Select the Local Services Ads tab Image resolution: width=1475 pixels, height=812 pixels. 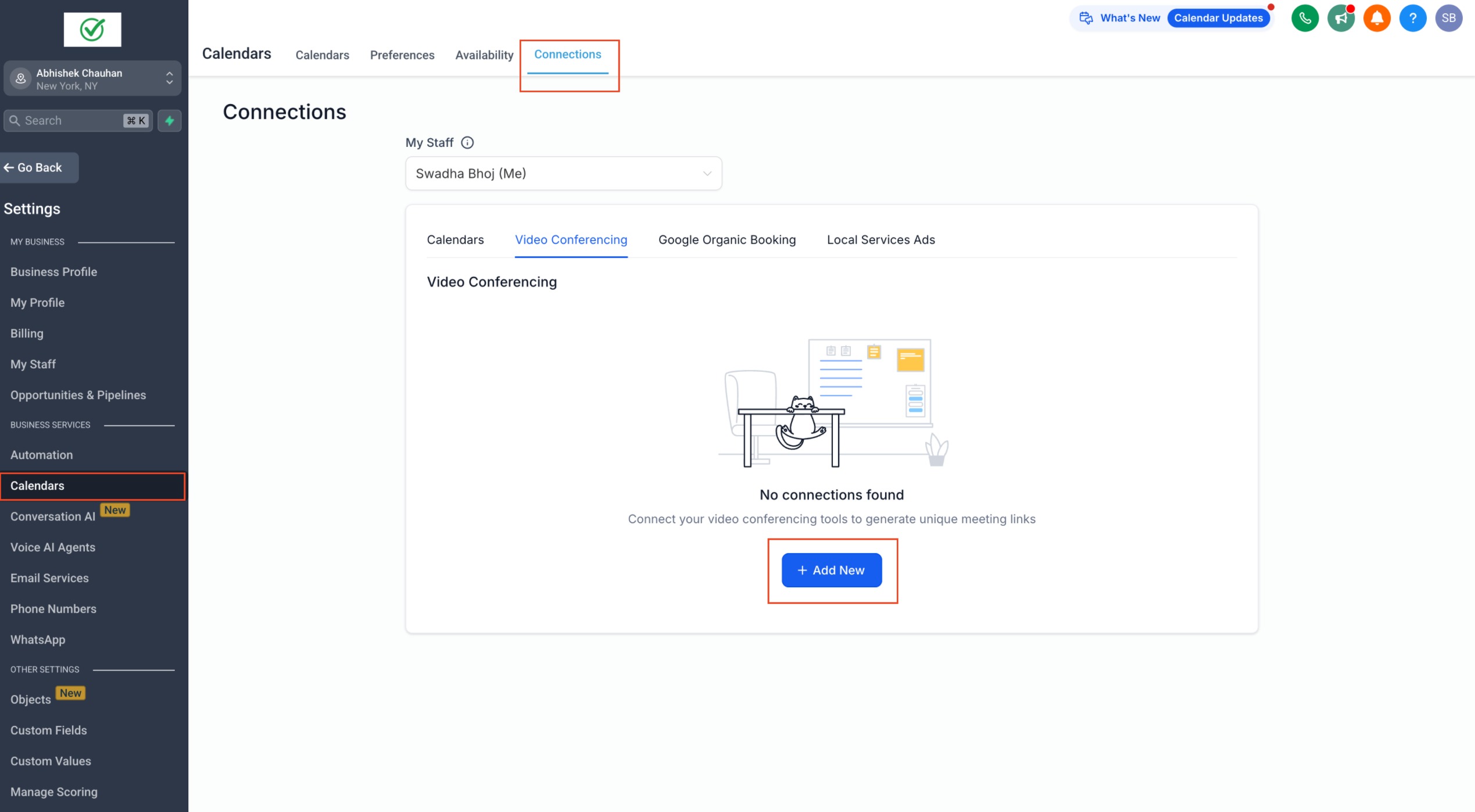tap(880, 240)
